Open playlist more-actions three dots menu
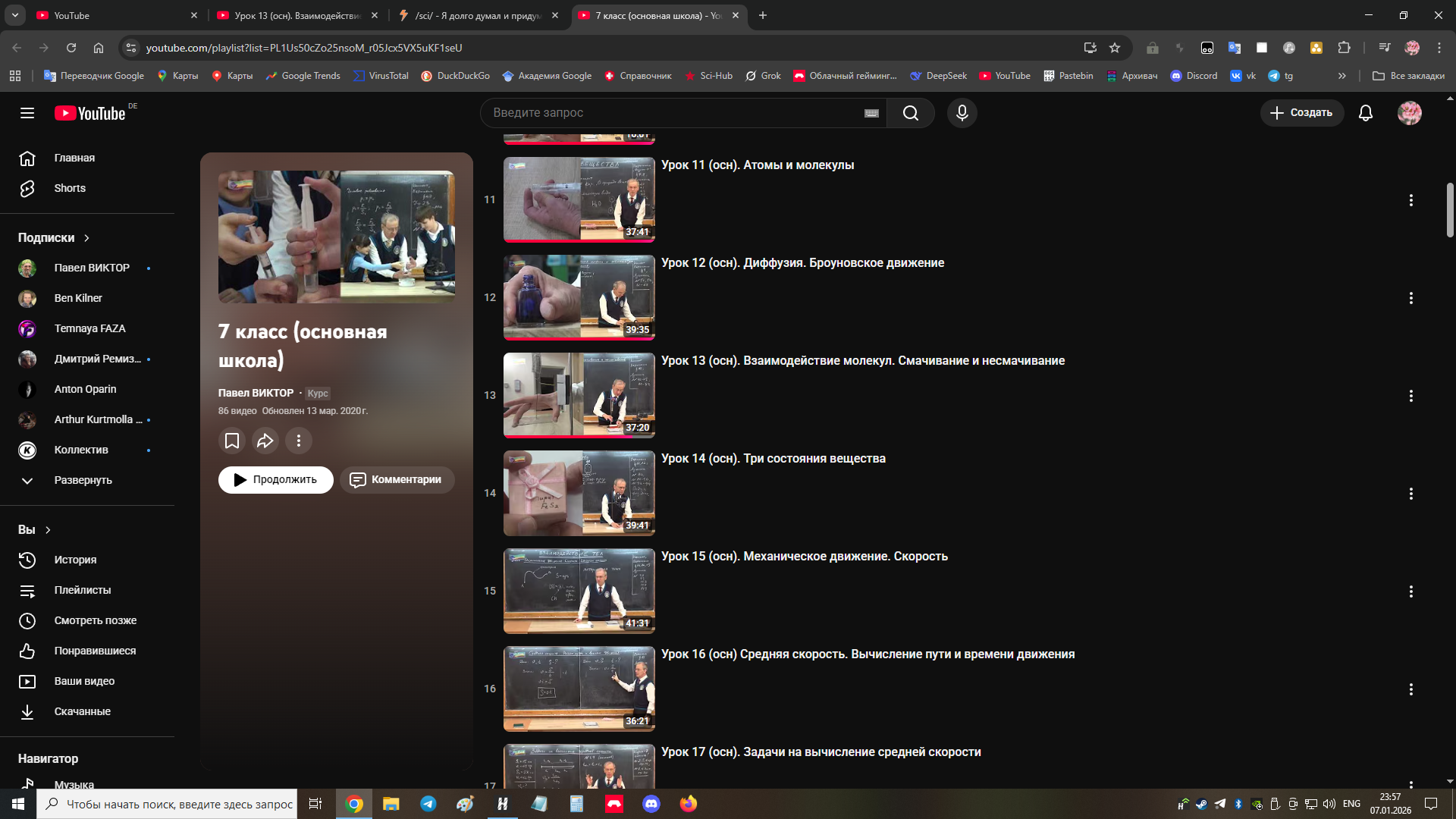Image resolution: width=1456 pixels, height=819 pixels. (299, 441)
